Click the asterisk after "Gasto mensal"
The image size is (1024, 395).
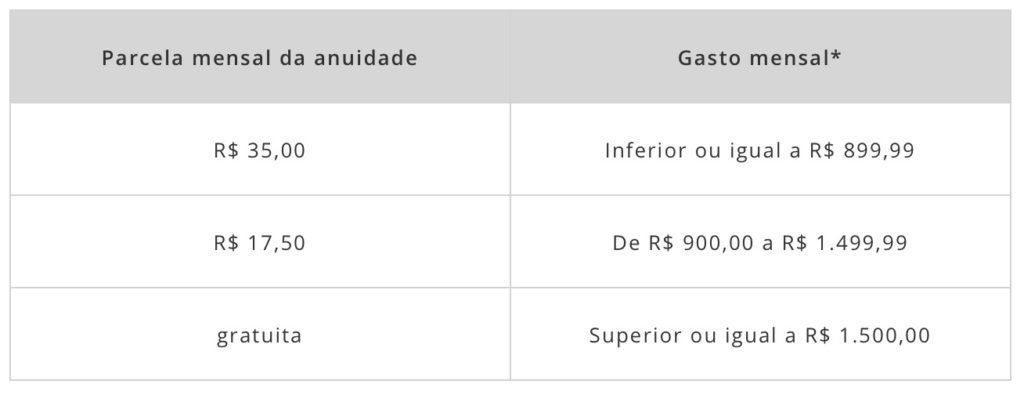click(x=836, y=53)
